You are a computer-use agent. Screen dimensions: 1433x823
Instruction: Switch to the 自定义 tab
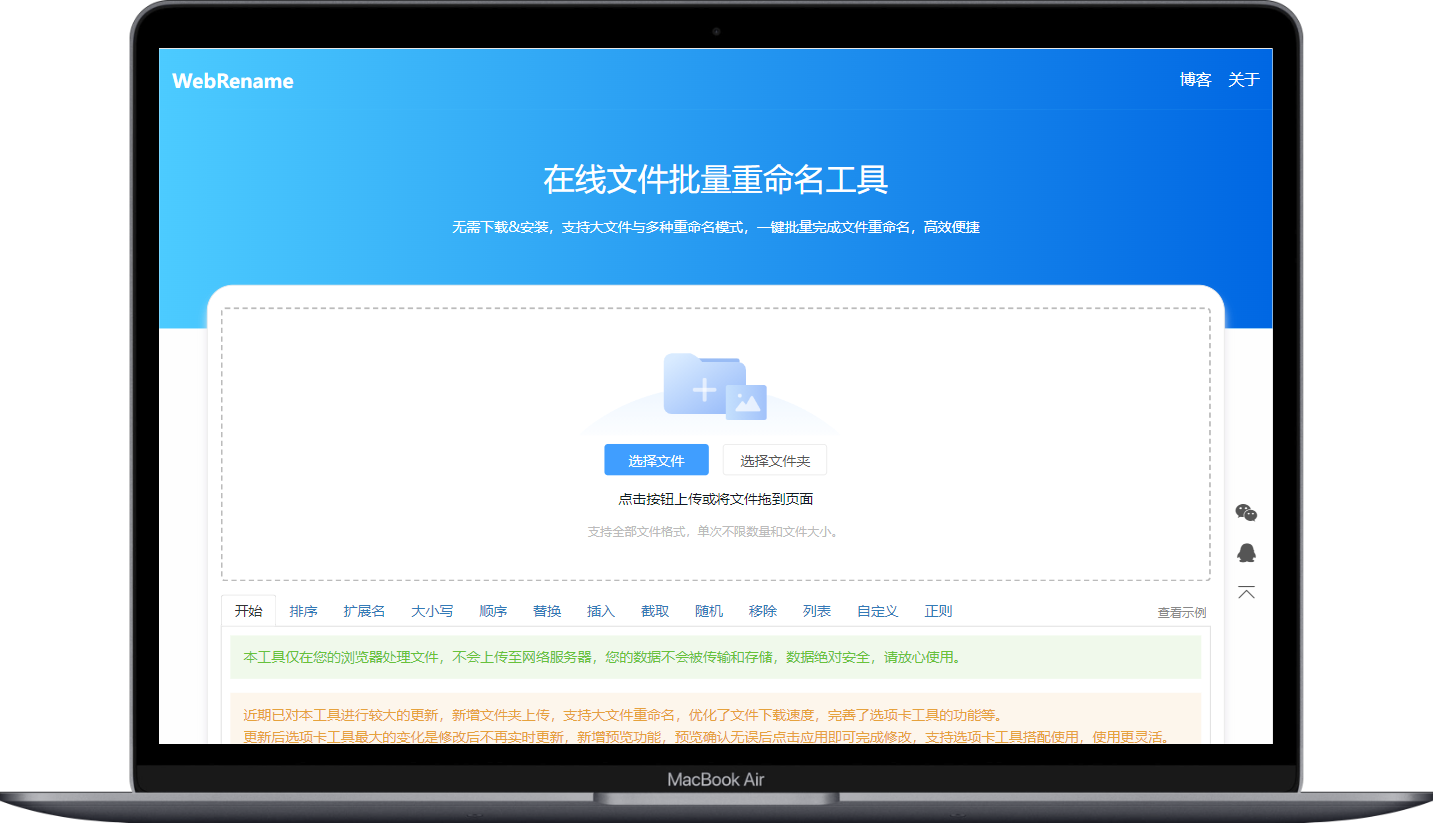[x=878, y=611]
